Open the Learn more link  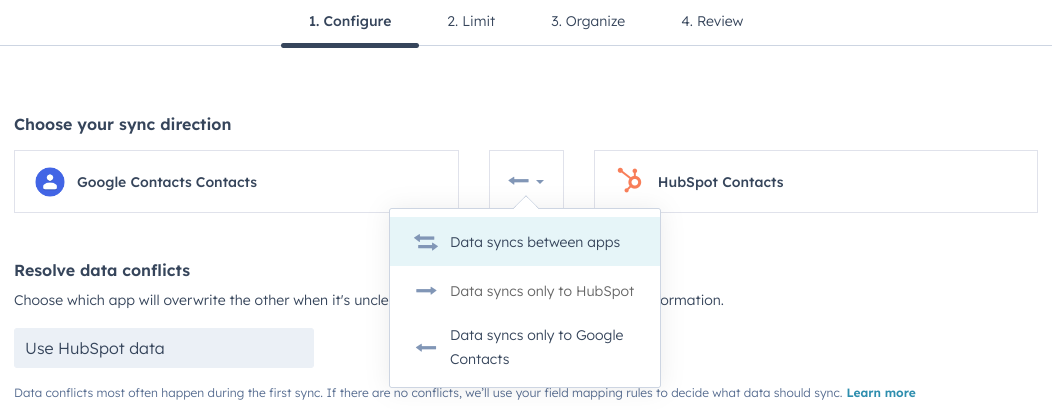pyautogui.click(x=880, y=393)
